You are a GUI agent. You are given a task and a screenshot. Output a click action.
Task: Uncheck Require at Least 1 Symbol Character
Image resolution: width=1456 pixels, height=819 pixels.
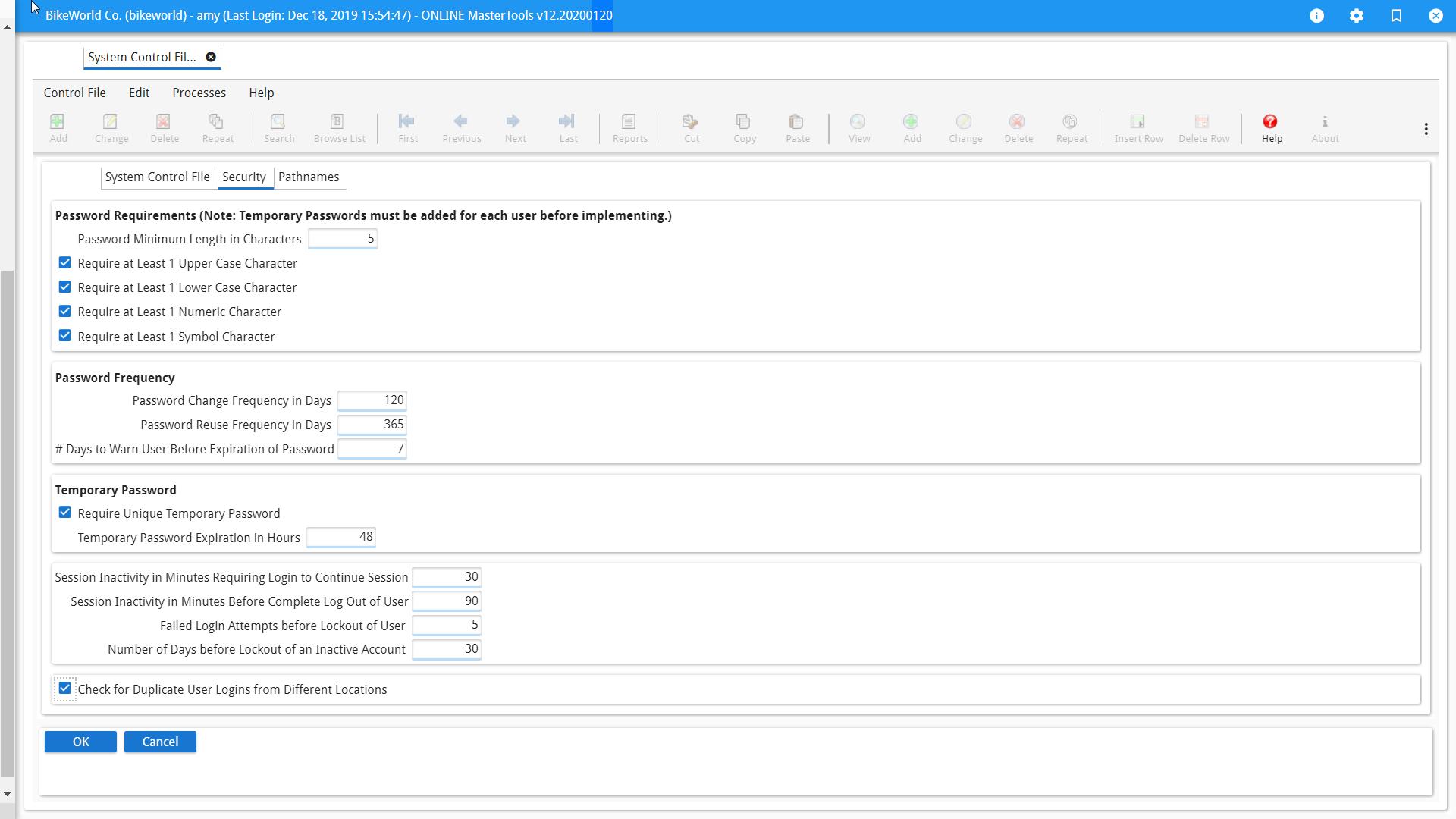coord(64,335)
